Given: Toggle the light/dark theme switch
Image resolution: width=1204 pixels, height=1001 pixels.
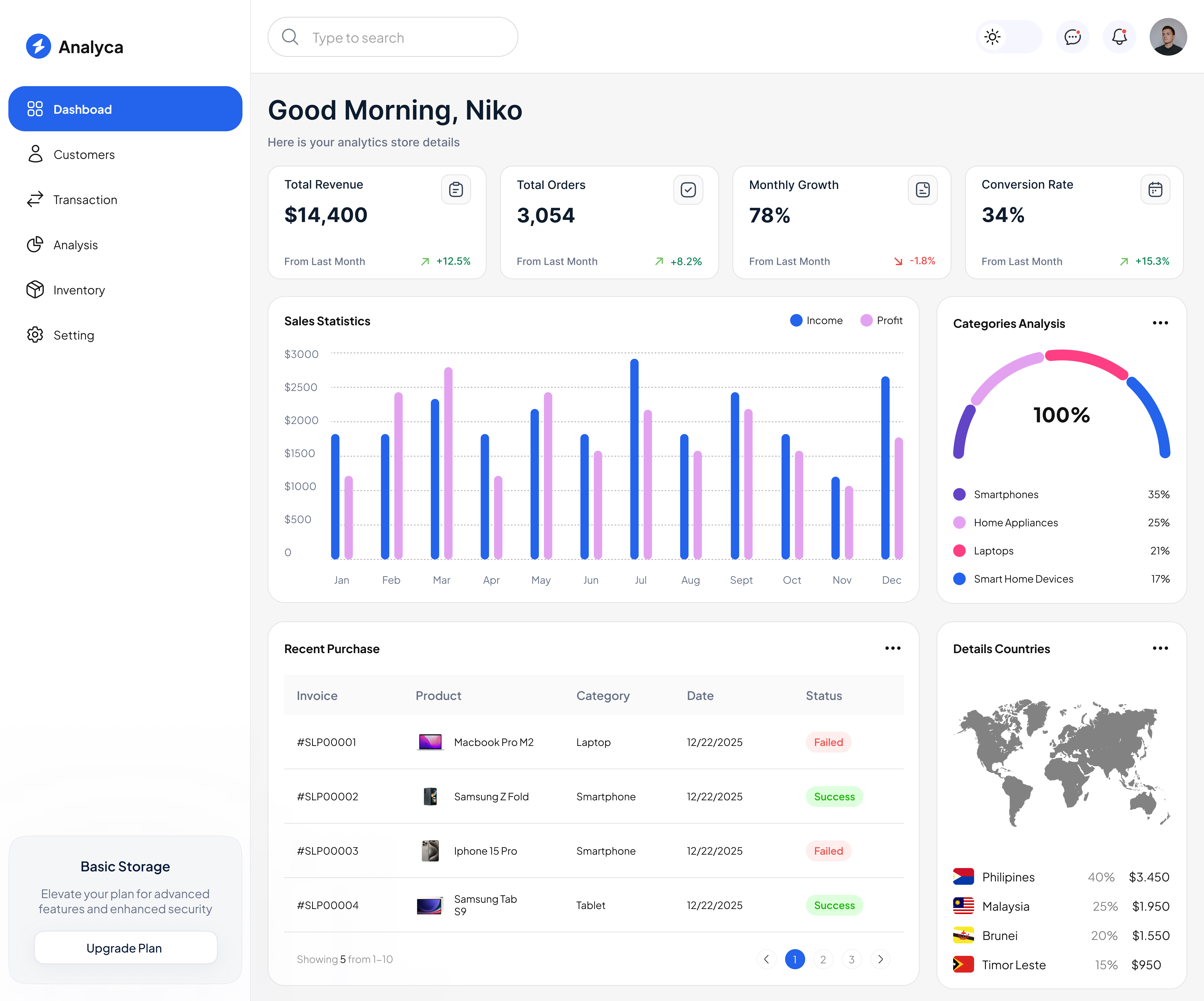Looking at the screenshot, I should pyautogui.click(x=1009, y=37).
